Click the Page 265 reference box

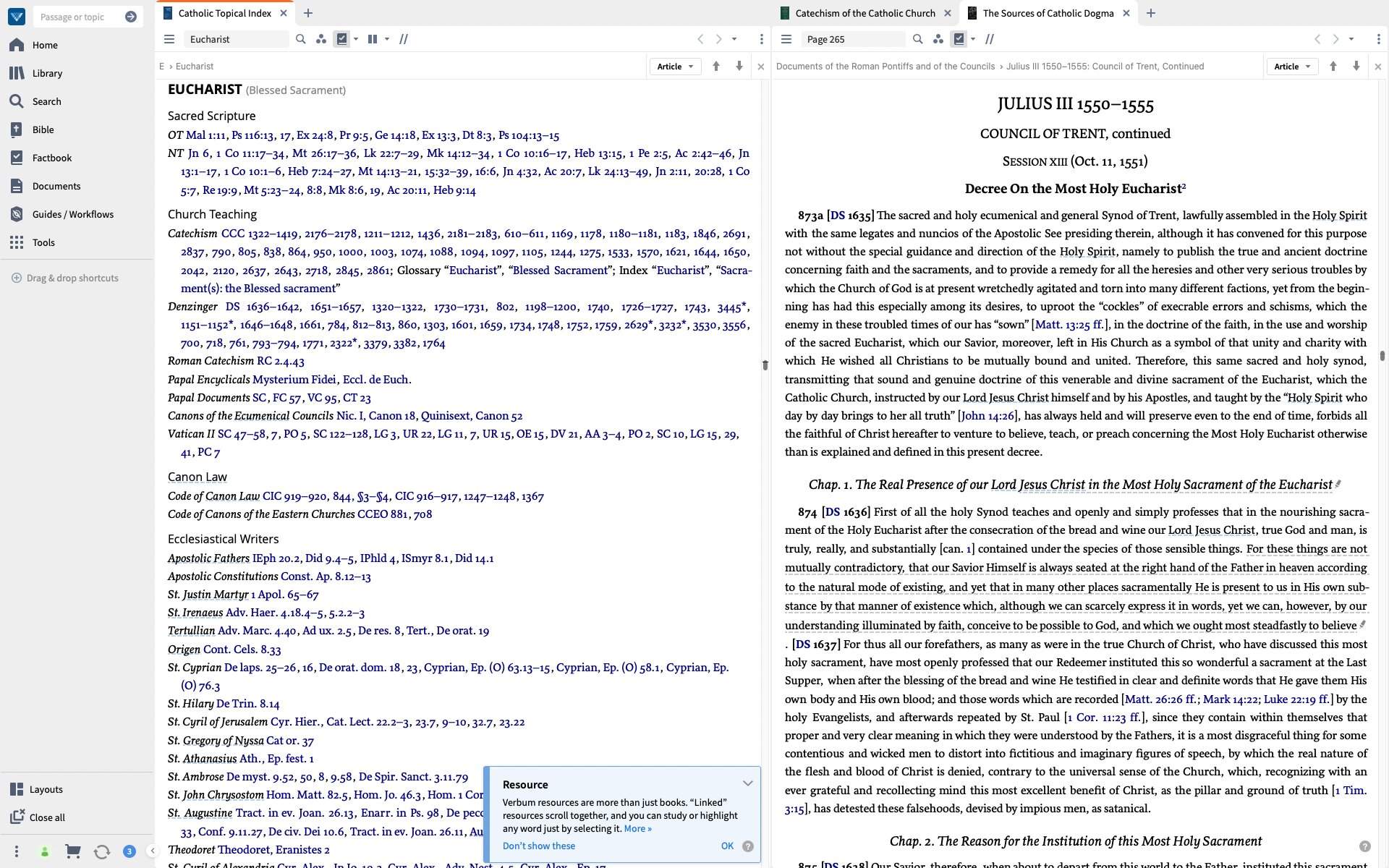pyautogui.click(x=852, y=39)
